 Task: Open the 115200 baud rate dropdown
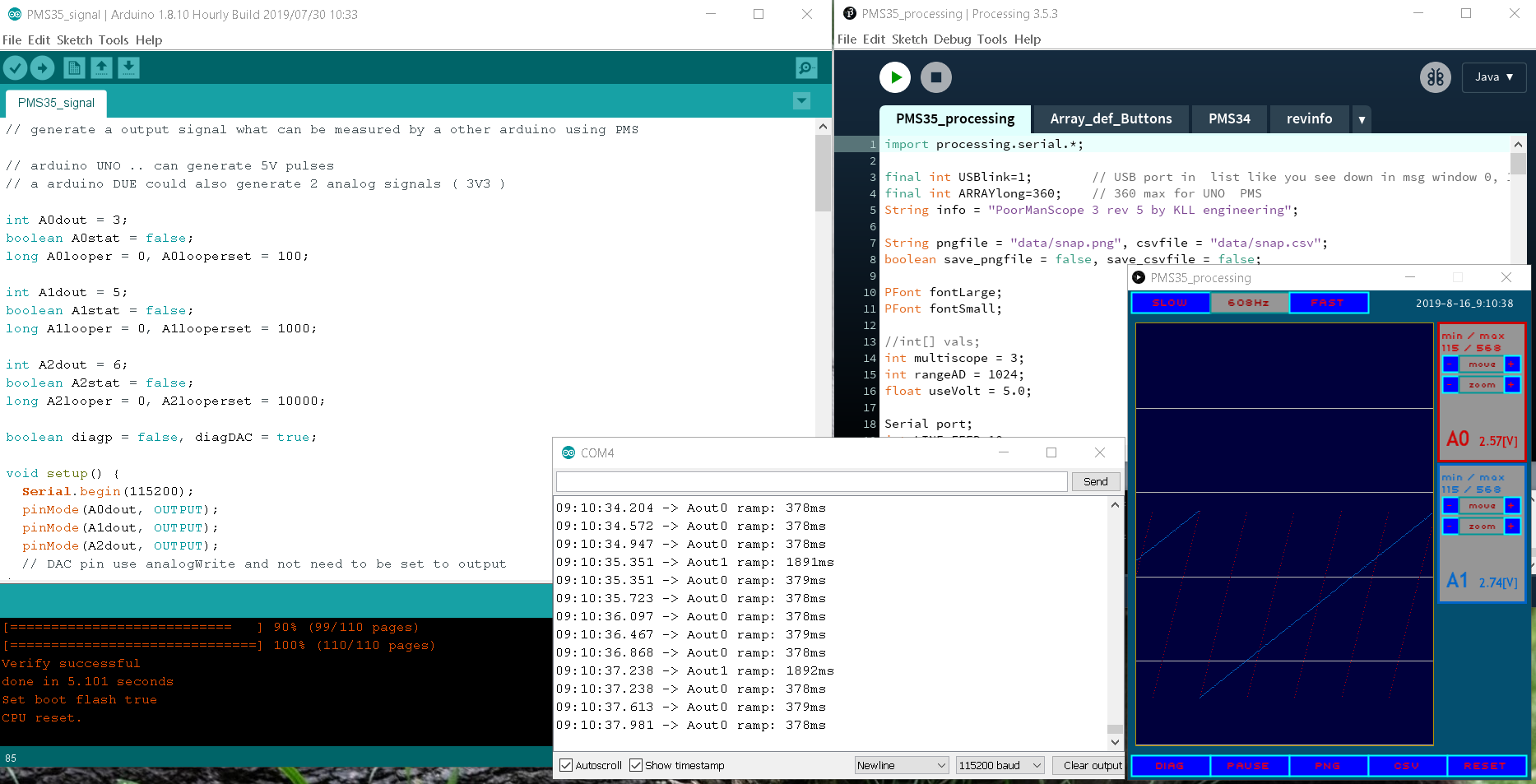coord(1000,765)
